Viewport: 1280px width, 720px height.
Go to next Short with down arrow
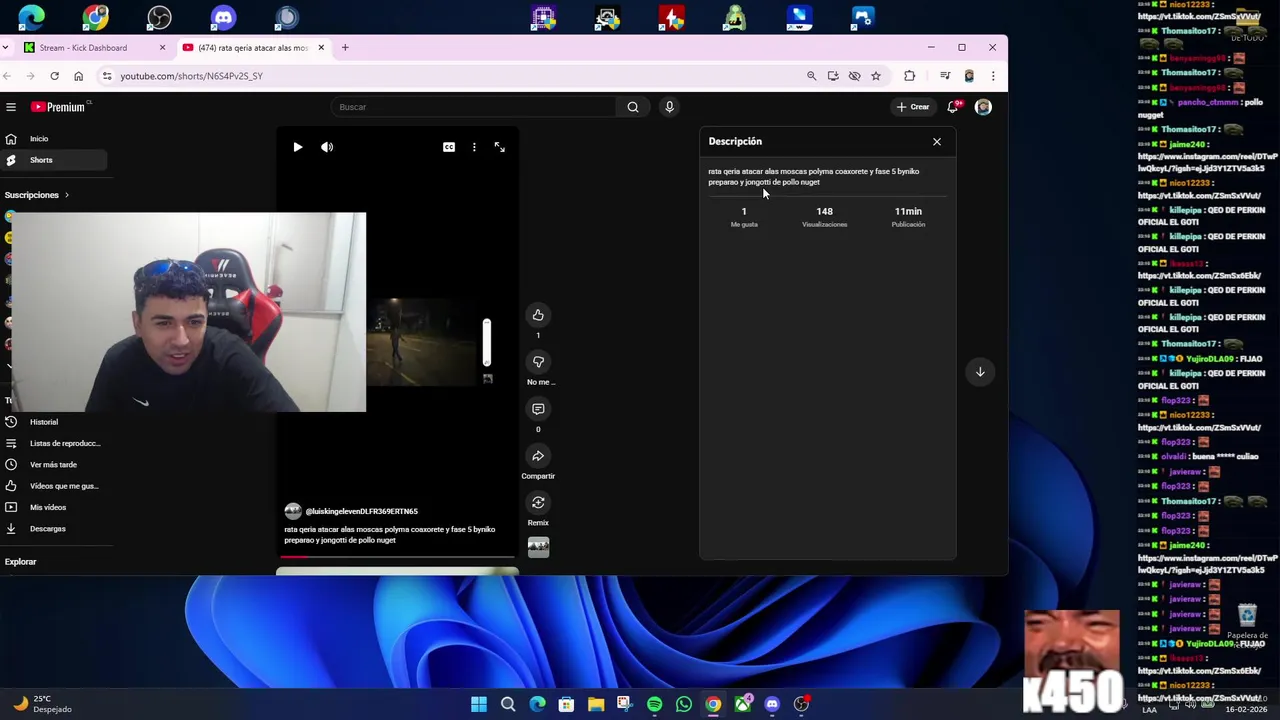[x=980, y=372]
